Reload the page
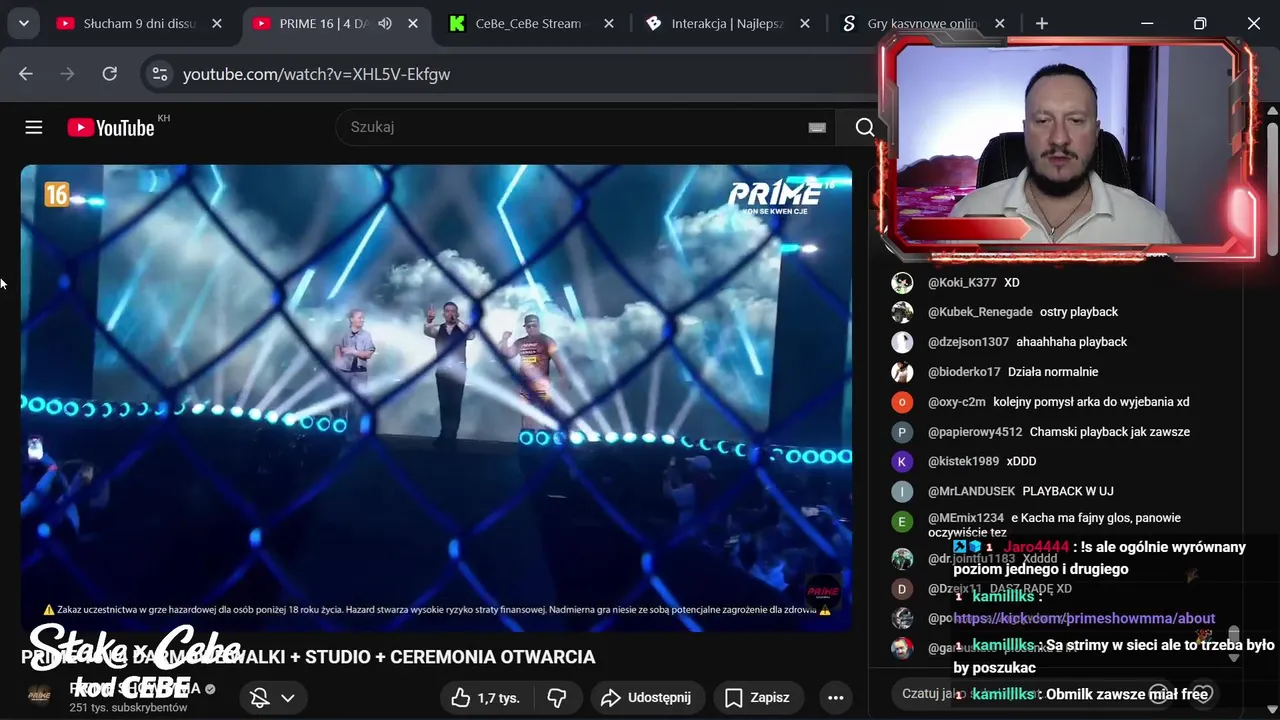 tap(110, 74)
